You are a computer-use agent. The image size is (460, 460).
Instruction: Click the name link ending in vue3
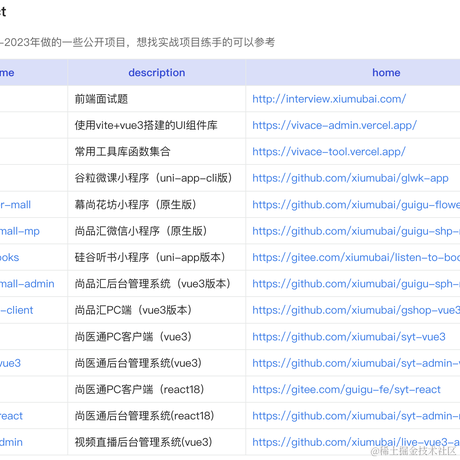point(10,363)
